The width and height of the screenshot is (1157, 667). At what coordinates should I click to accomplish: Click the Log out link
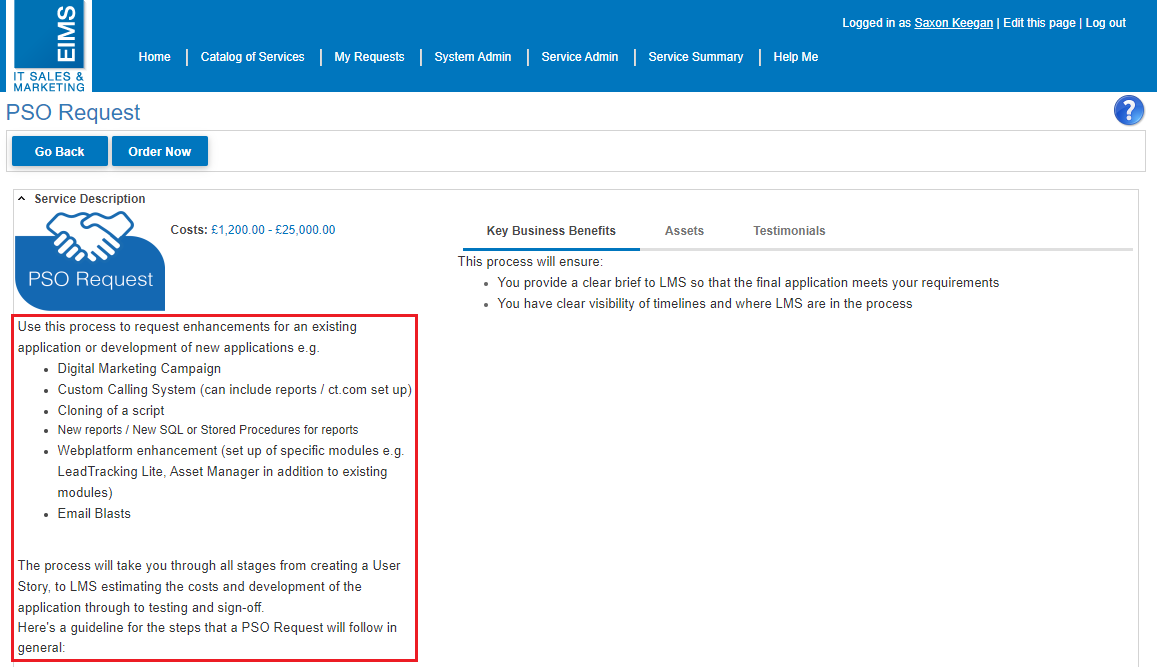click(1105, 23)
